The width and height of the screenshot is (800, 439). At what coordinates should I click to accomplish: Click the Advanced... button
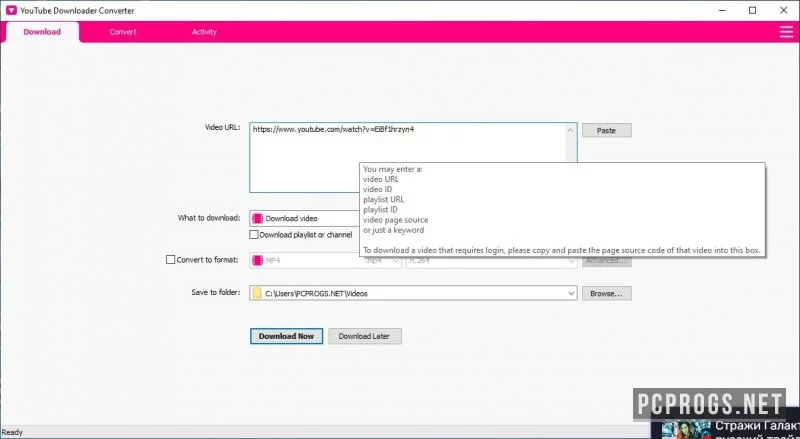click(607, 260)
